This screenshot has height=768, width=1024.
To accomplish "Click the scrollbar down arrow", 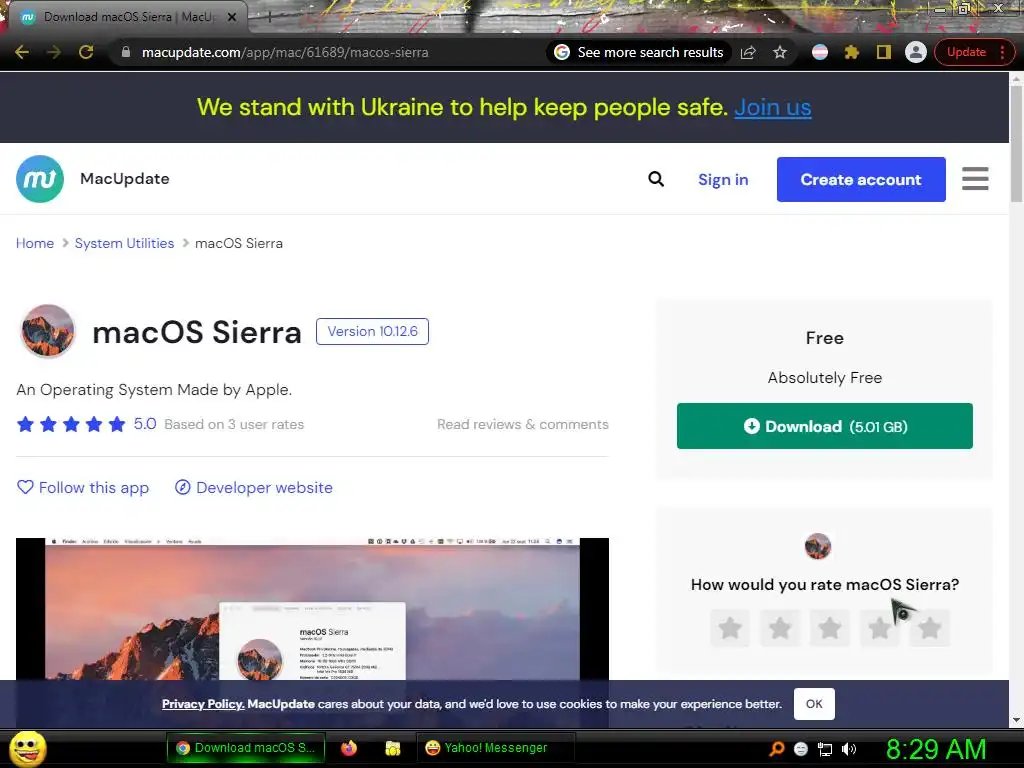I will coord(1016,720).
